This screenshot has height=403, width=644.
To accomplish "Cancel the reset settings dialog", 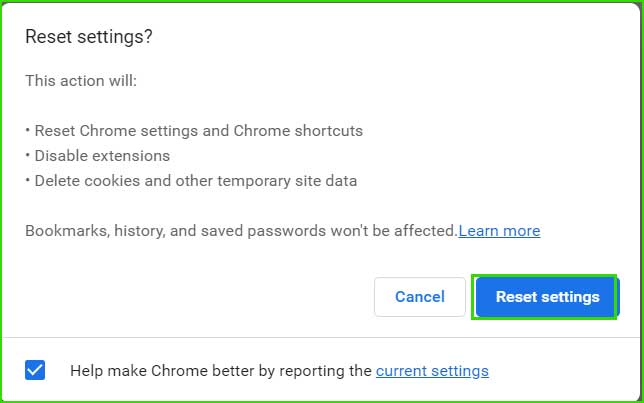I will 420,297.
